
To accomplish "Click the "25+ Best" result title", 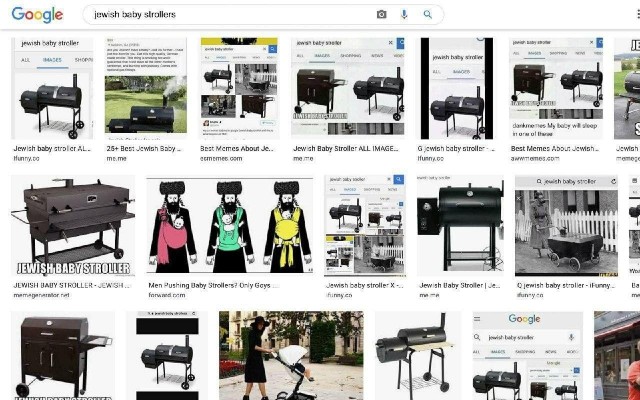I will pos(145,148).
